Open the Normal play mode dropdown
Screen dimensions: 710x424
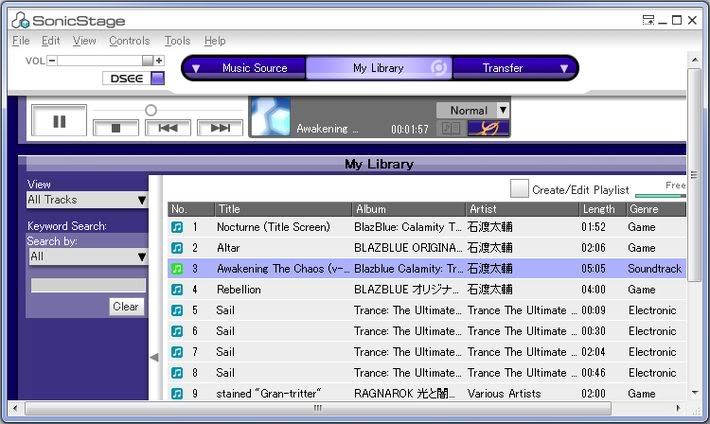point(503,110)
